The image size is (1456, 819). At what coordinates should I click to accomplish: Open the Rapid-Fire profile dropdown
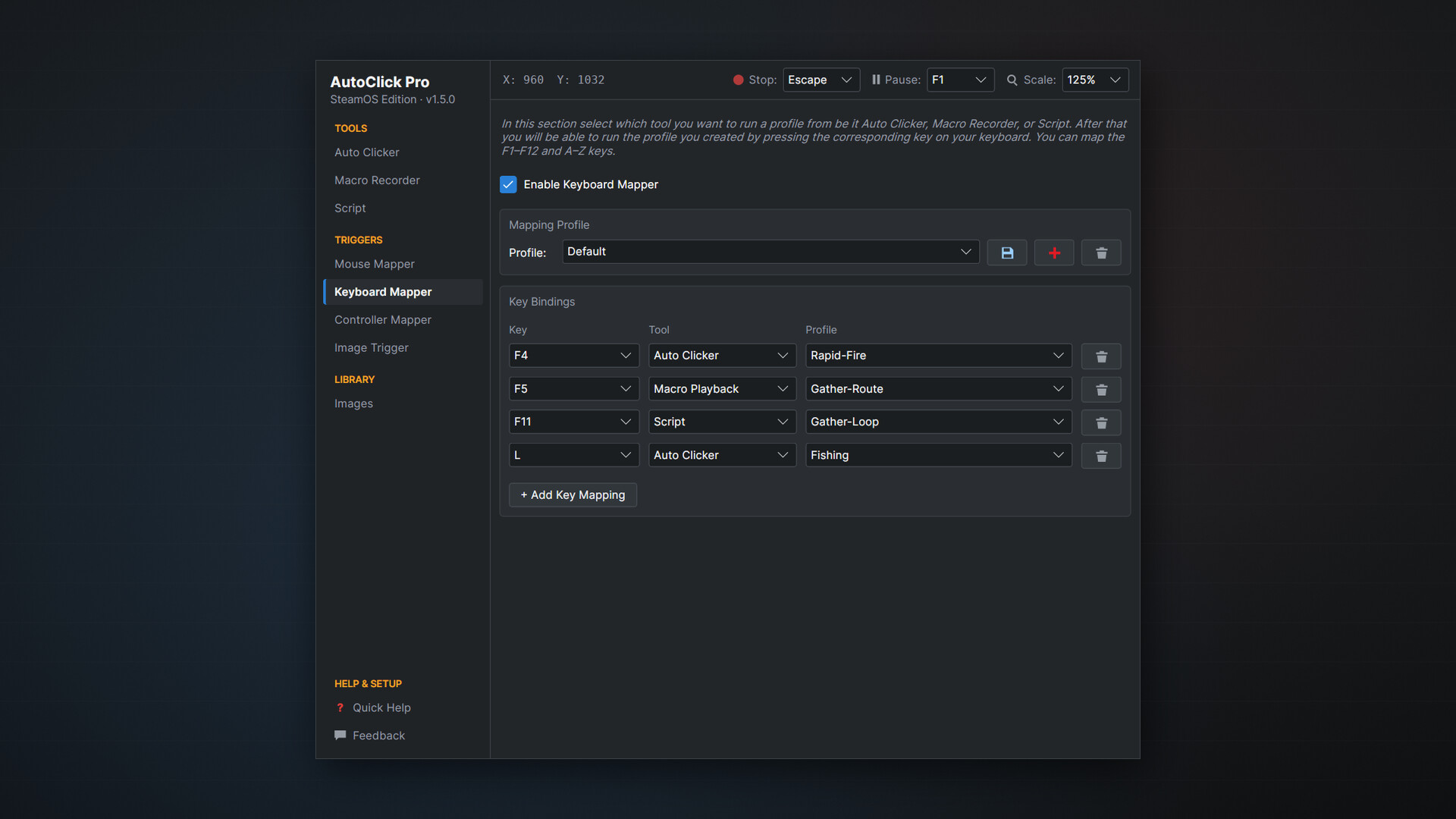(x=938, y=356)
